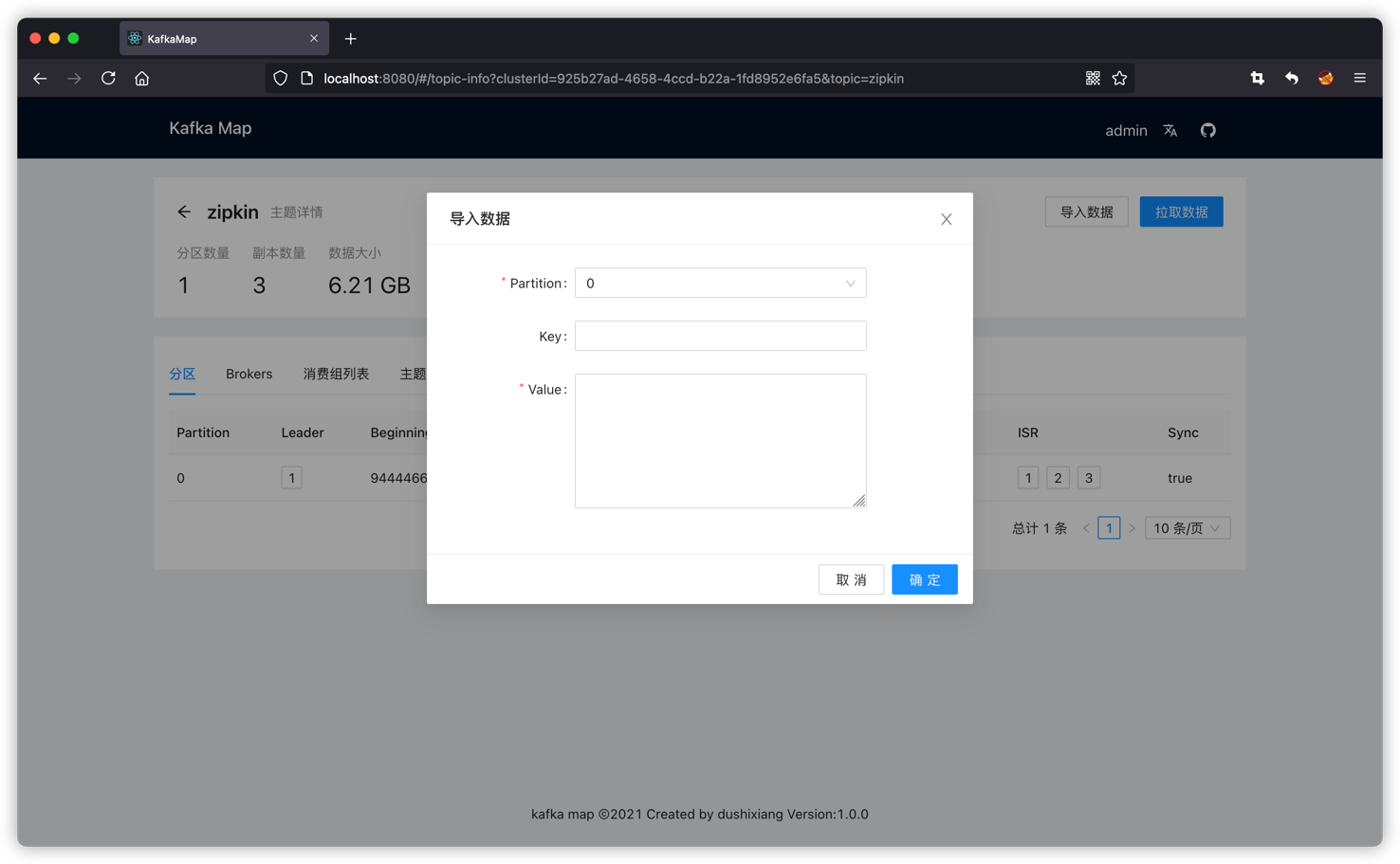Open the tracking protection shield icon
This screenshot has height=864, width=1400.
tap(280, 78)
